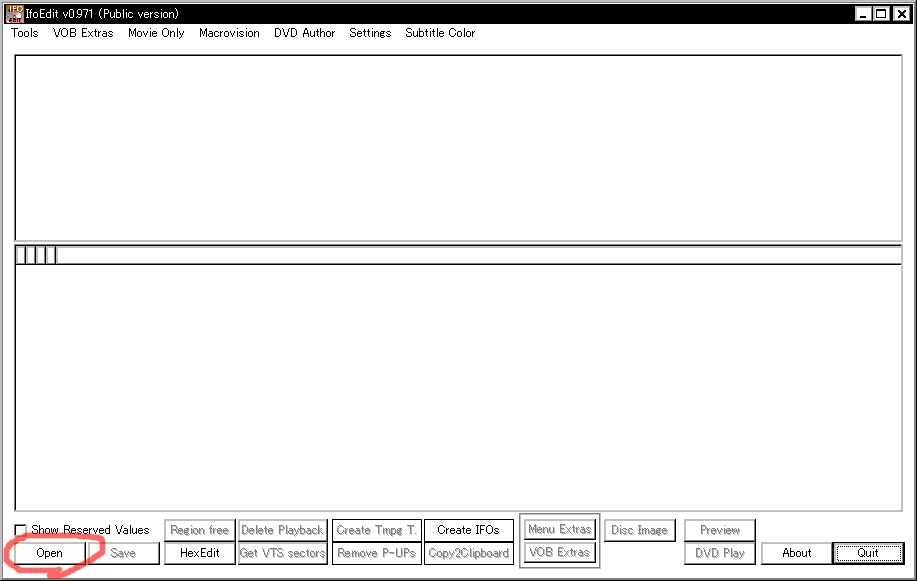
Task: Click the Preview button
Action: [720, 530]
